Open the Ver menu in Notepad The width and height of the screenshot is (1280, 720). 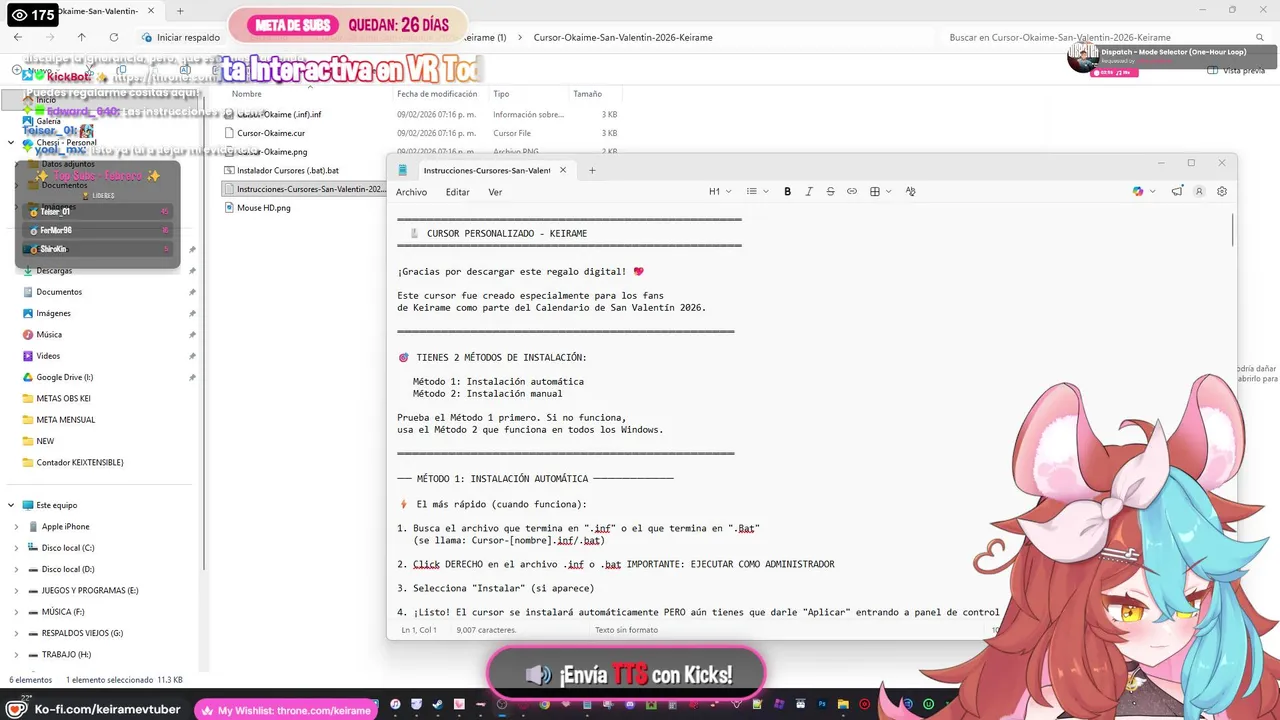coord(495,192)
